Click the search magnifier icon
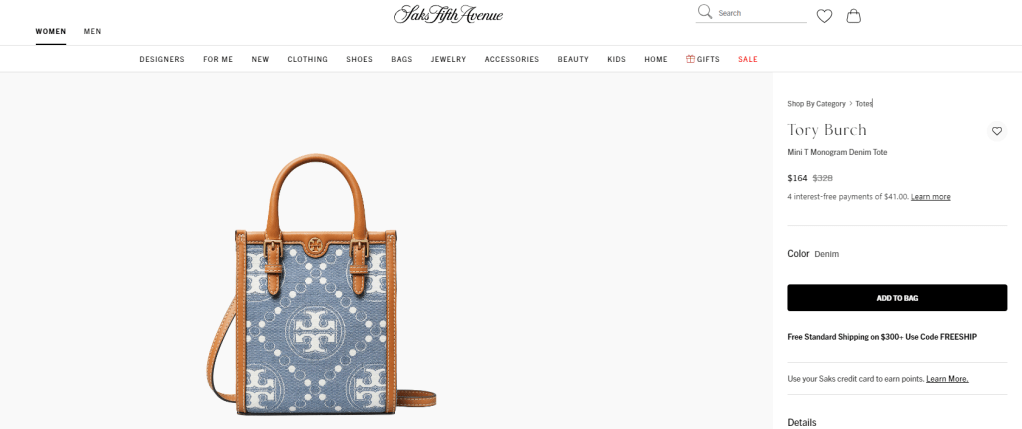 705,12
